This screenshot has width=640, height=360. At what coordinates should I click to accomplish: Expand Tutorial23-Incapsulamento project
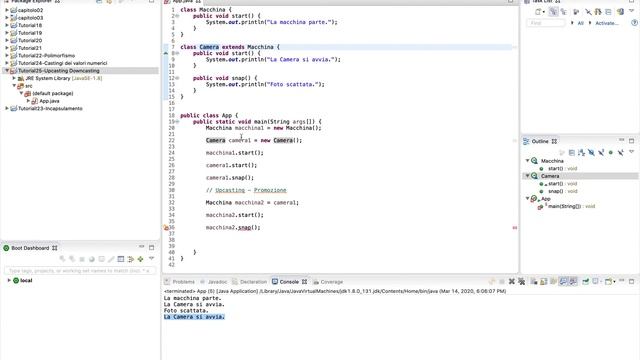pyautogui.click(x=7, y=109)
